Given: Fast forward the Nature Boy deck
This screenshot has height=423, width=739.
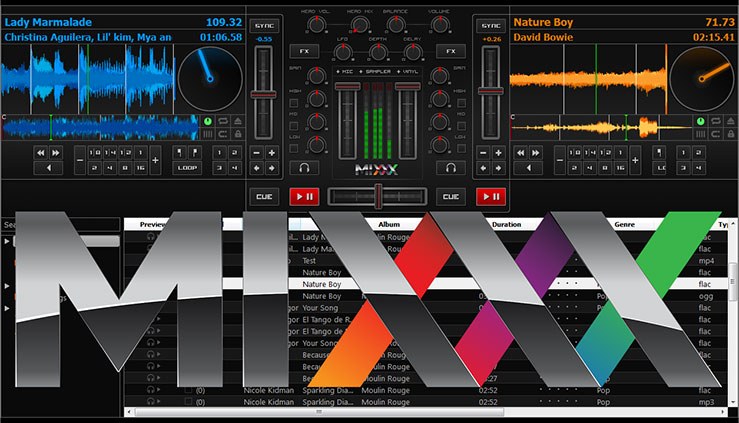Looking at the screenshot, I should [535, 153].
